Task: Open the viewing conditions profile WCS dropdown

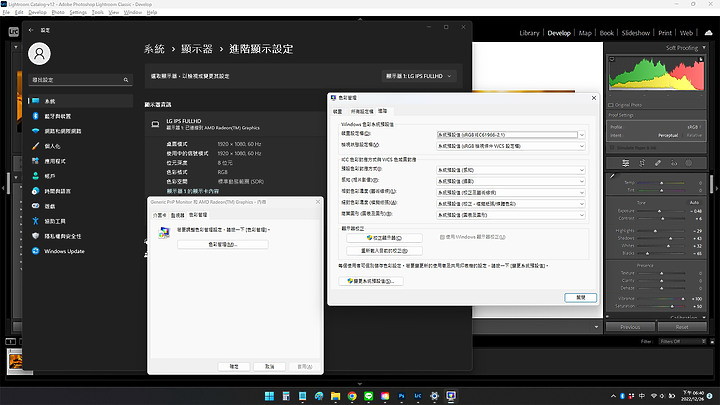Action: pyautogui.click(x=511, y=146)
